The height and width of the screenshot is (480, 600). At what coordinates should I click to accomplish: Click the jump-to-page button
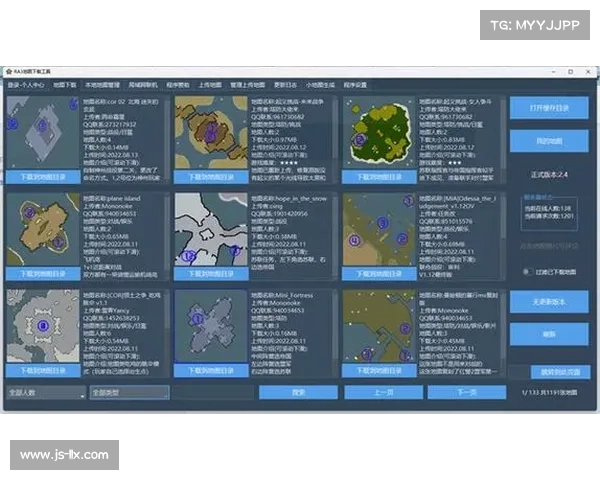560,372
